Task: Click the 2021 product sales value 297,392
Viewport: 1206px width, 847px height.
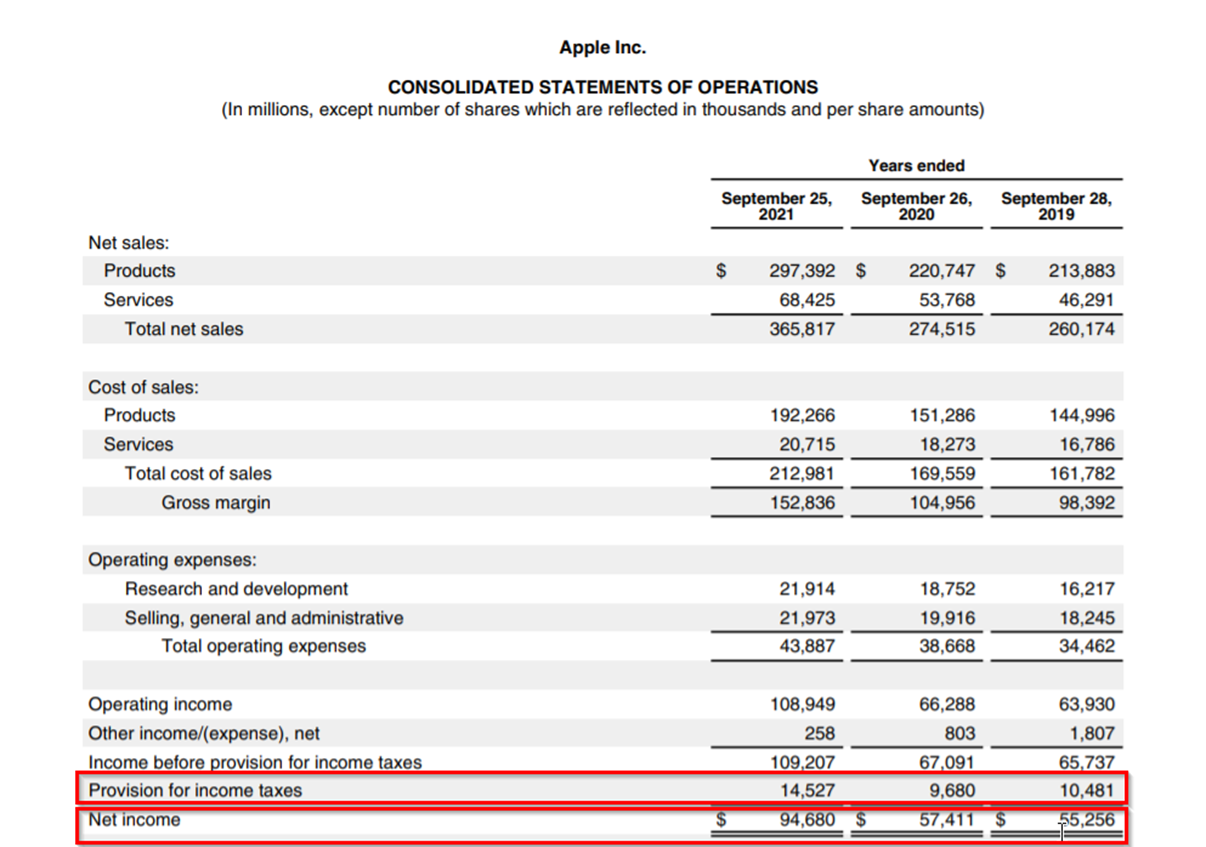Action: point(802,271)
